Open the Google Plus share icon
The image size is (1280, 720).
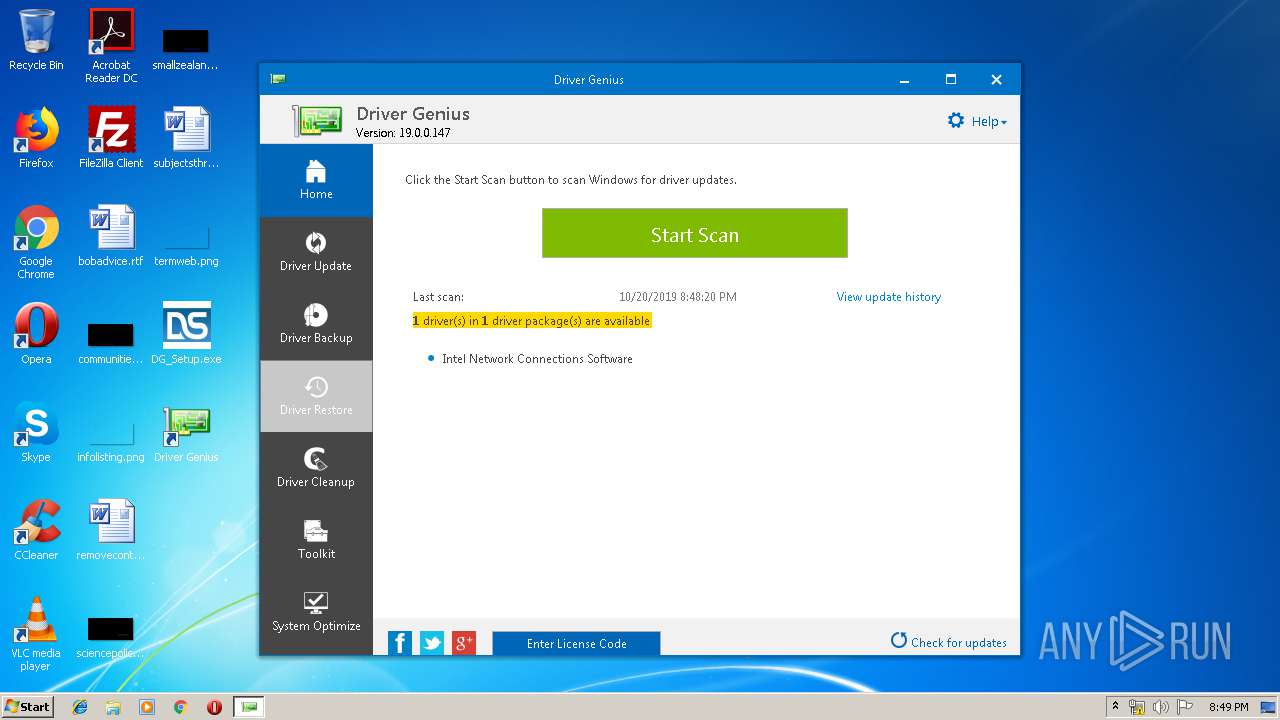click(464, 643)
